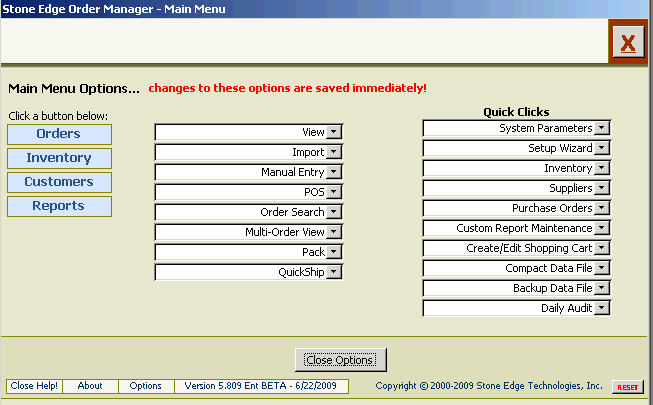The image size is (653, 405).
Task: Open the Manual Entry dropdown arrow
Action: [x=334, y=172]
